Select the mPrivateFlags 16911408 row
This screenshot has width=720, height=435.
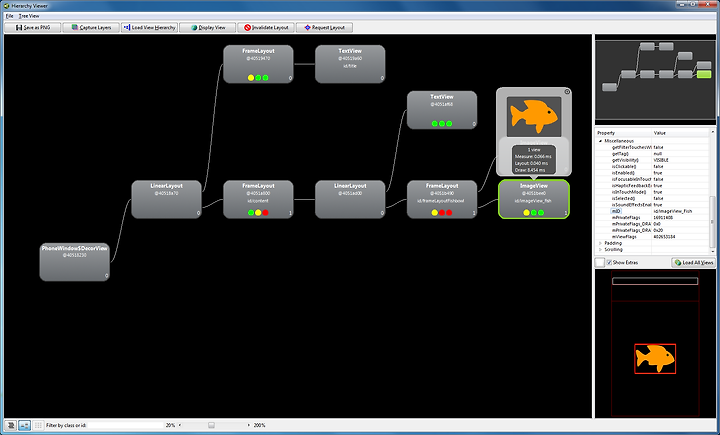click(x=652, y=218)
